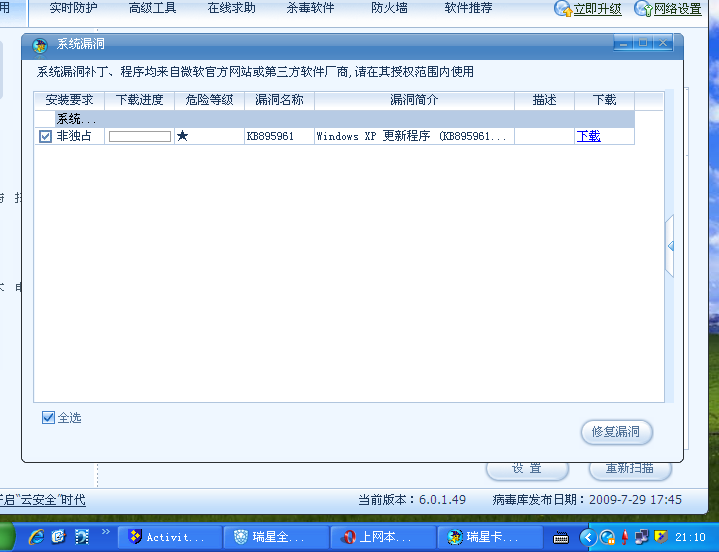The width and height of the screenshot is (719, 552).
Task: Click the 设置 button behind the dialog
Action: pos(527,469)
